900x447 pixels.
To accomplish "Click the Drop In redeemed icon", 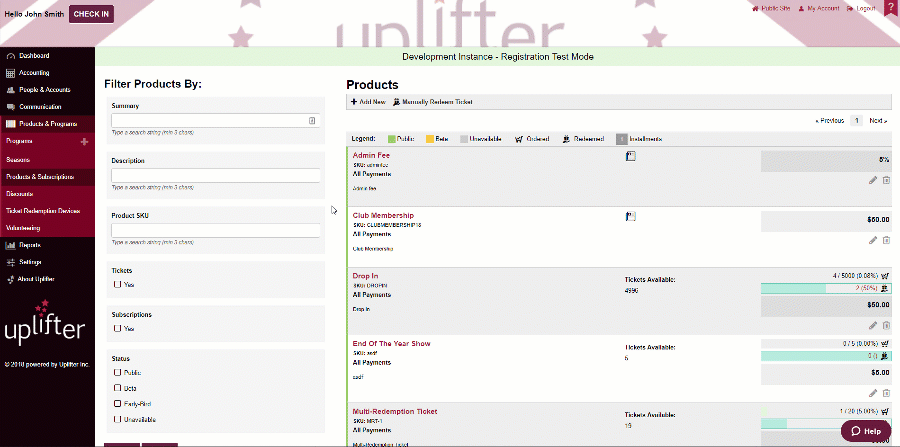I will pyautogui.click(x=885, y=288).
